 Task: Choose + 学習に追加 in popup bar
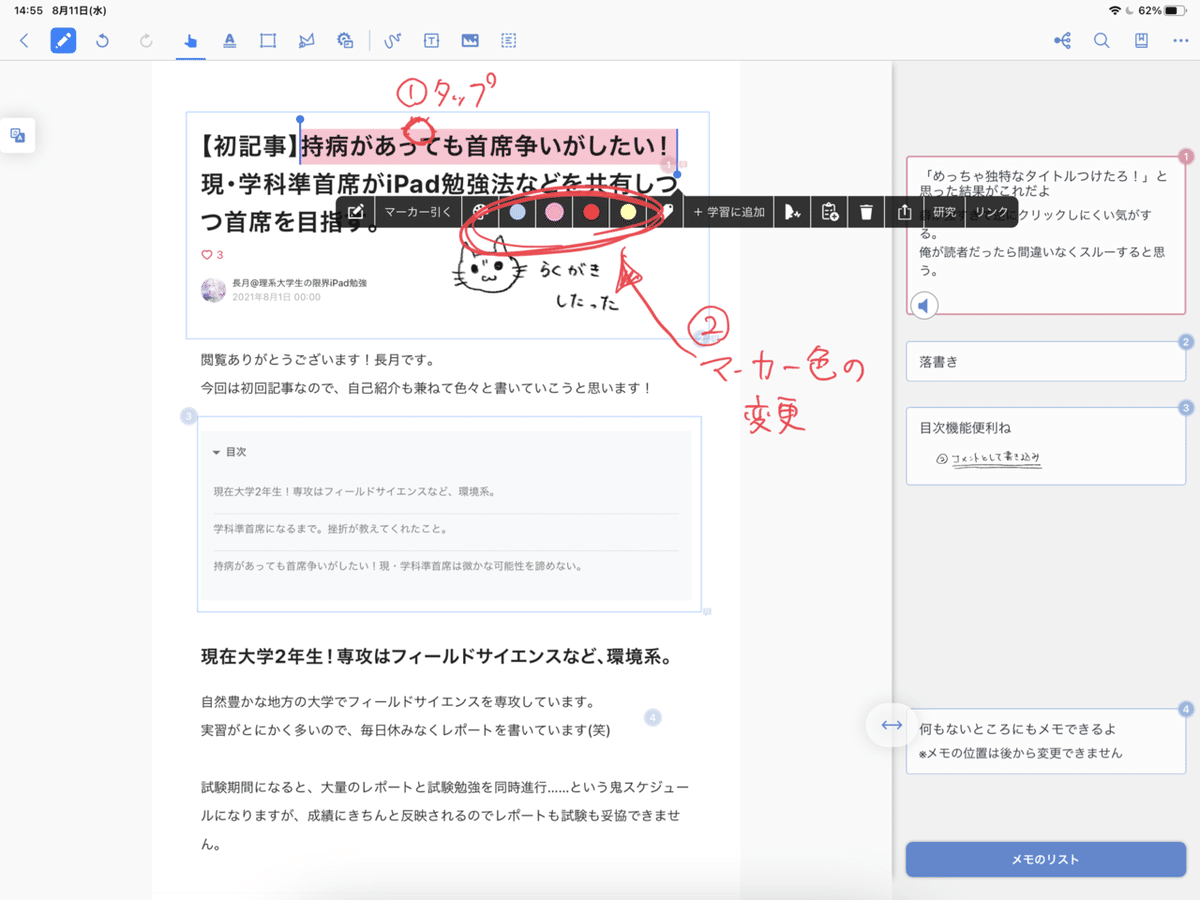pos(729,212)
